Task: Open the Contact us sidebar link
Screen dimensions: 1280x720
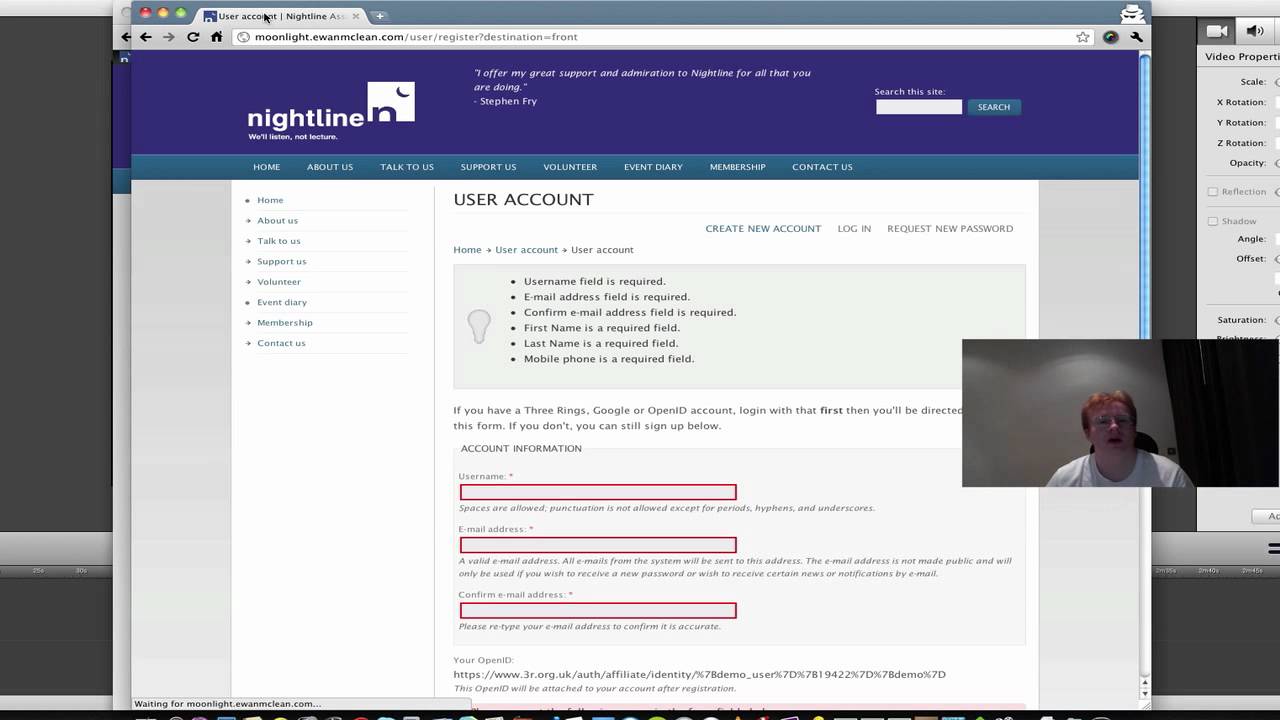Action: [x=281, y=343]
